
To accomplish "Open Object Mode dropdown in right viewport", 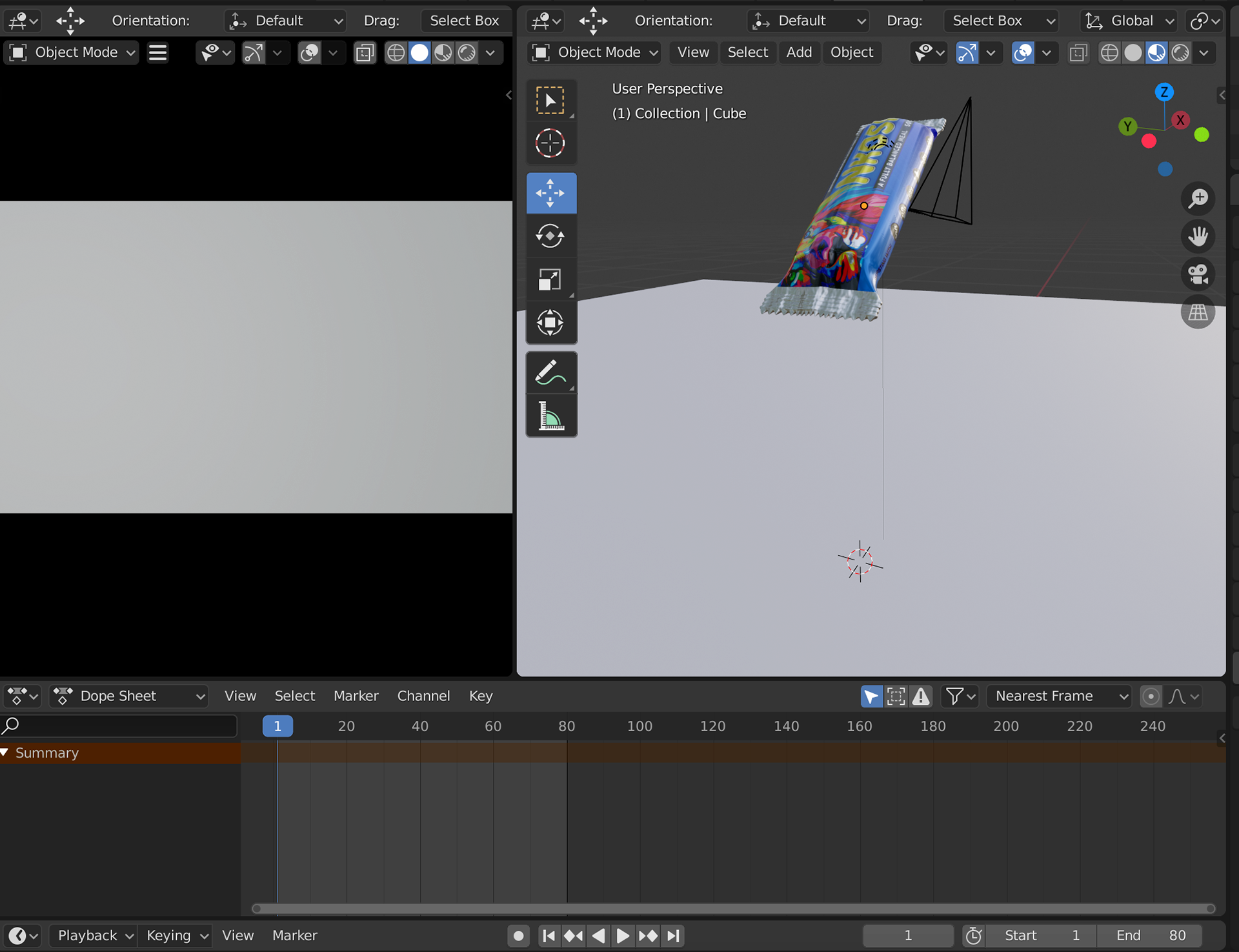I will point(594,52).
